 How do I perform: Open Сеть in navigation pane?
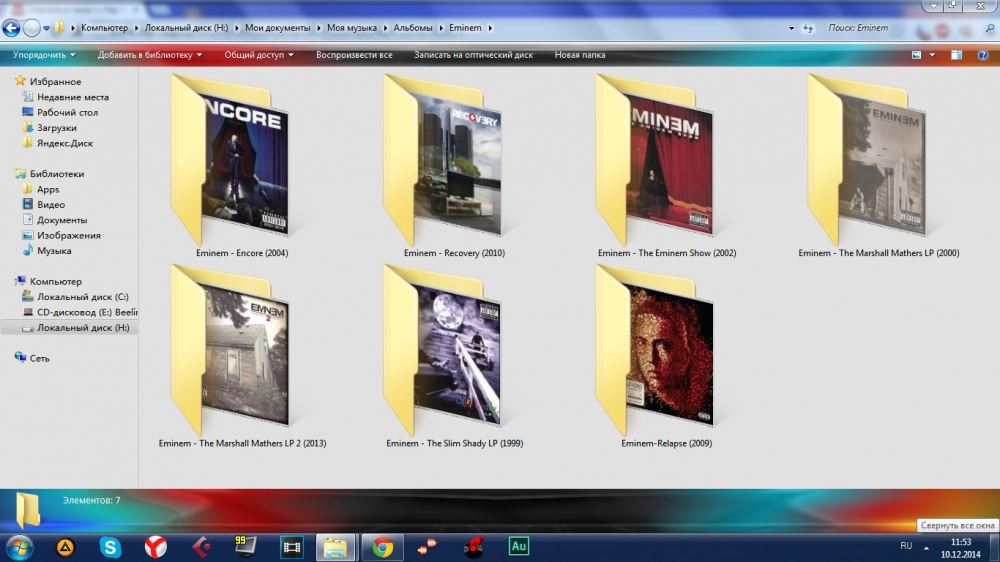[x=39, y=358]
